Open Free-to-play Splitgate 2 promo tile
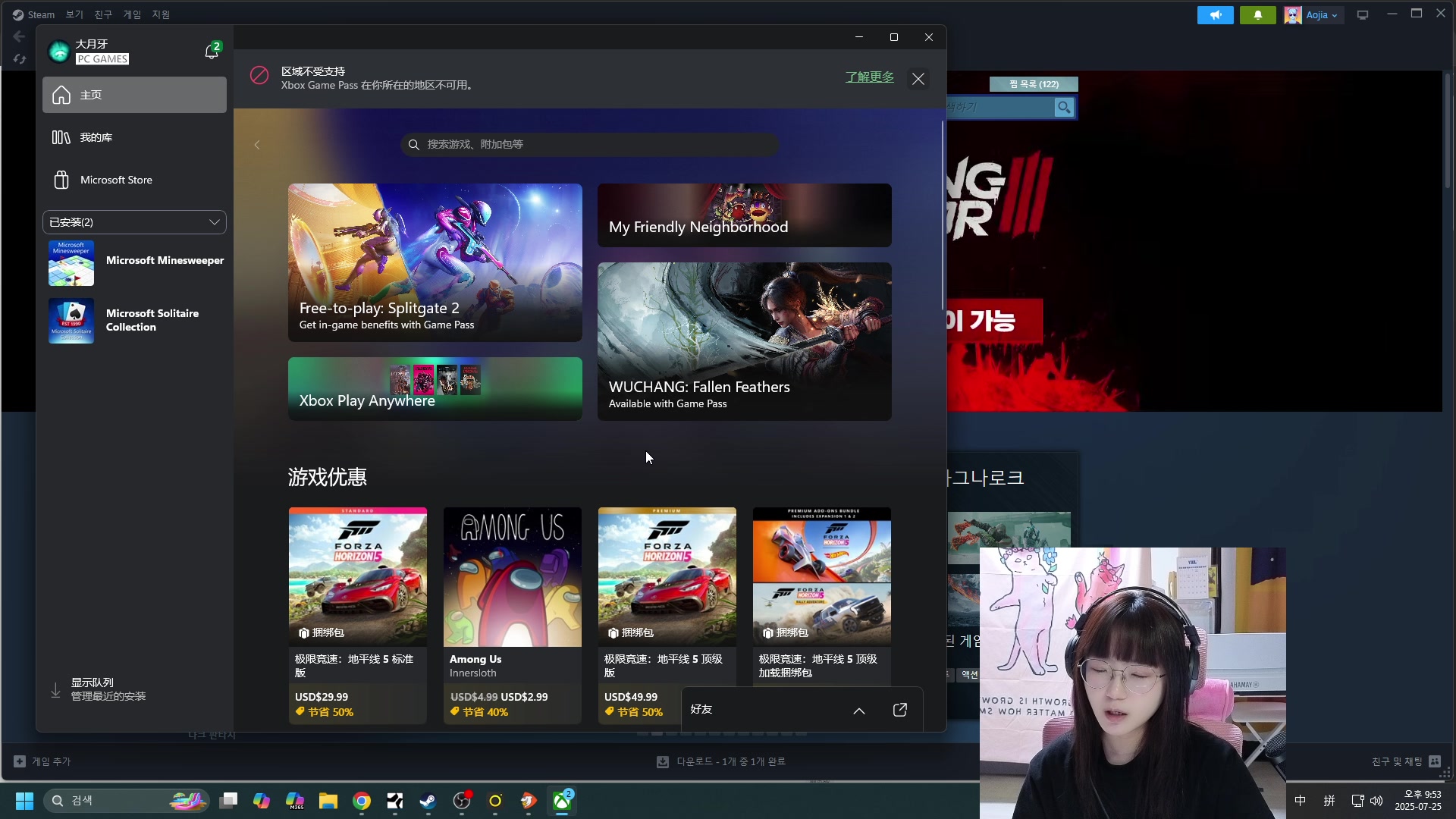 (x=435, y=262)
